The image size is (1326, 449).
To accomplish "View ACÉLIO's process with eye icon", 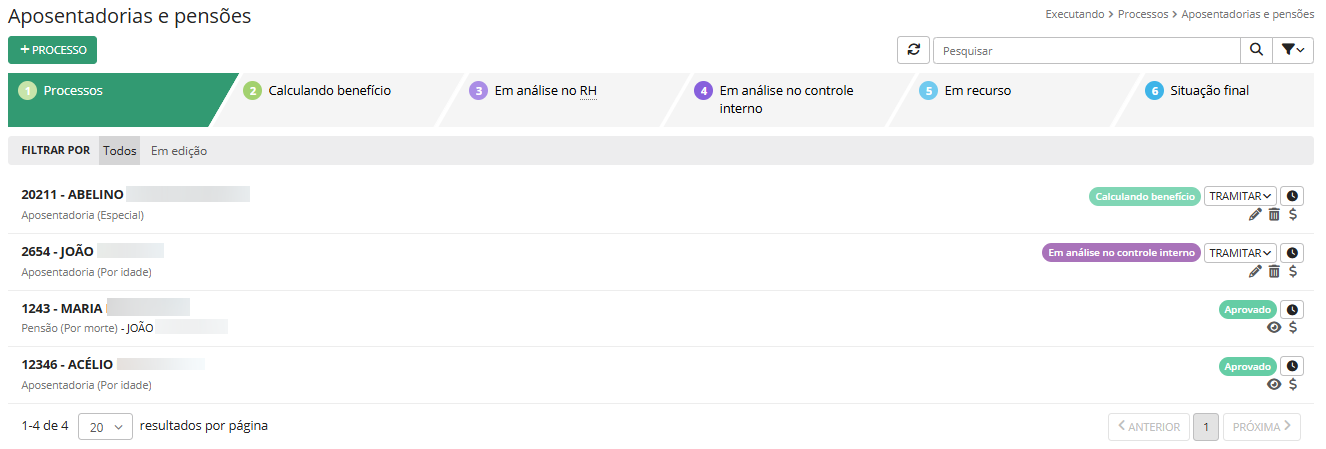I will (1274, 384).
